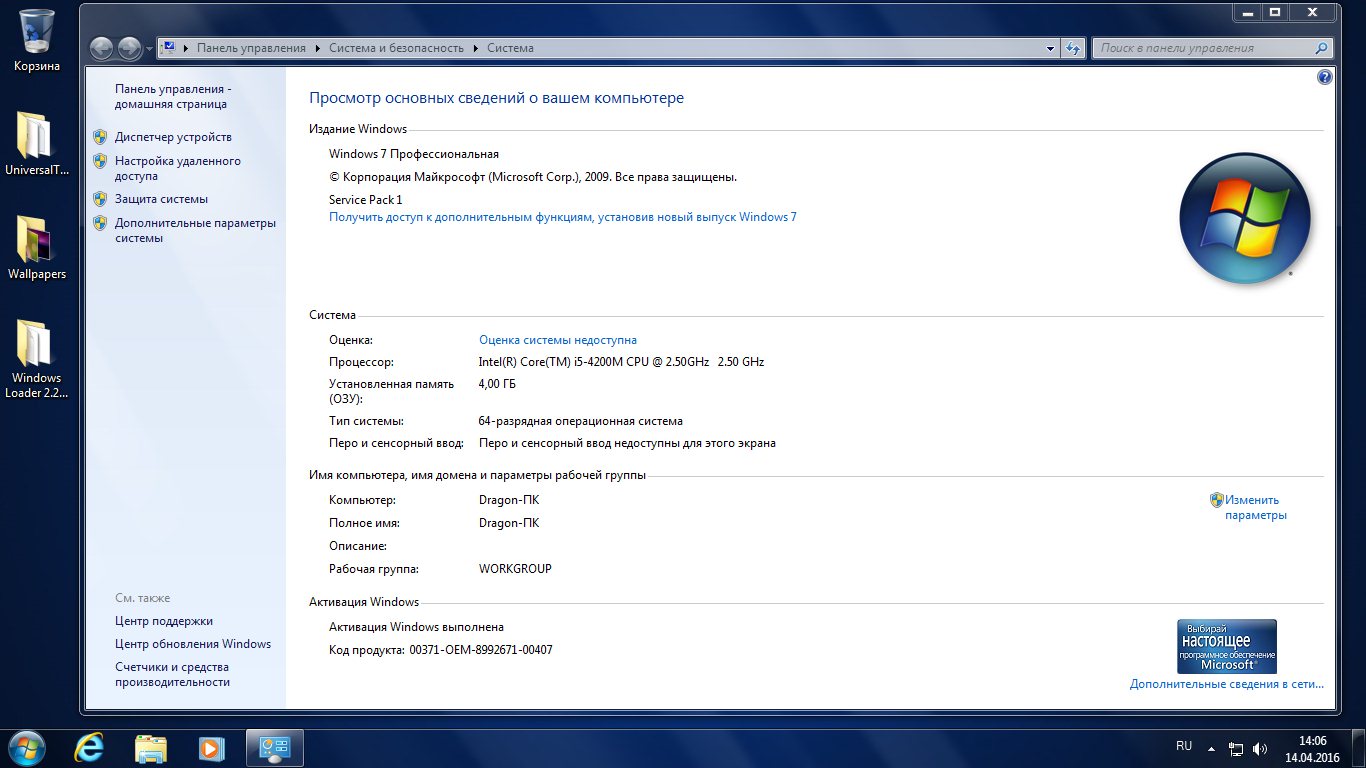This screenshot has width=1366, height=768.
Task: Click the genuine Microsoft software badge
Action: pyautogui.click(x=1227, y=646)
